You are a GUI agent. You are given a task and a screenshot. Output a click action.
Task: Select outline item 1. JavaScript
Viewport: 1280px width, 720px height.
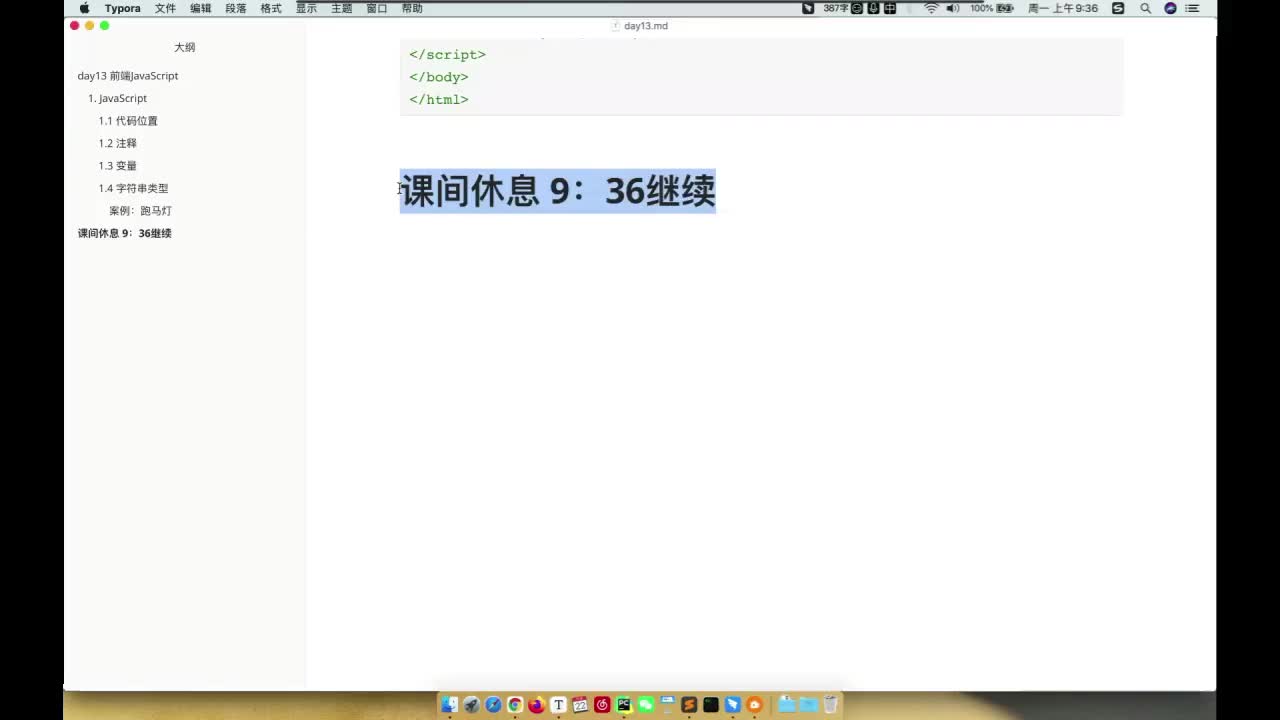[x=118, y=98]
